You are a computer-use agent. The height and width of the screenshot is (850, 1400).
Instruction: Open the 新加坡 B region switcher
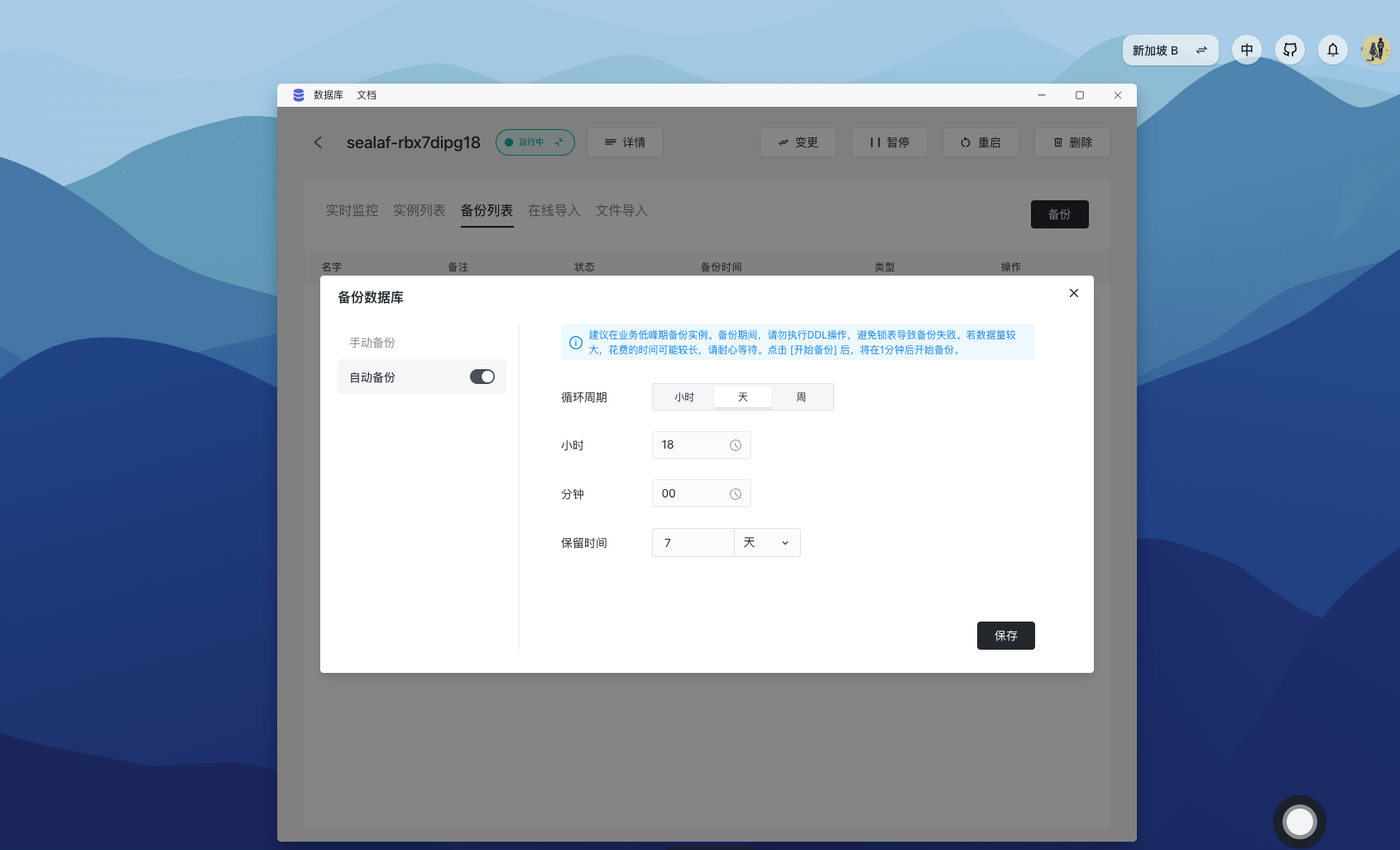(1171, 50)
